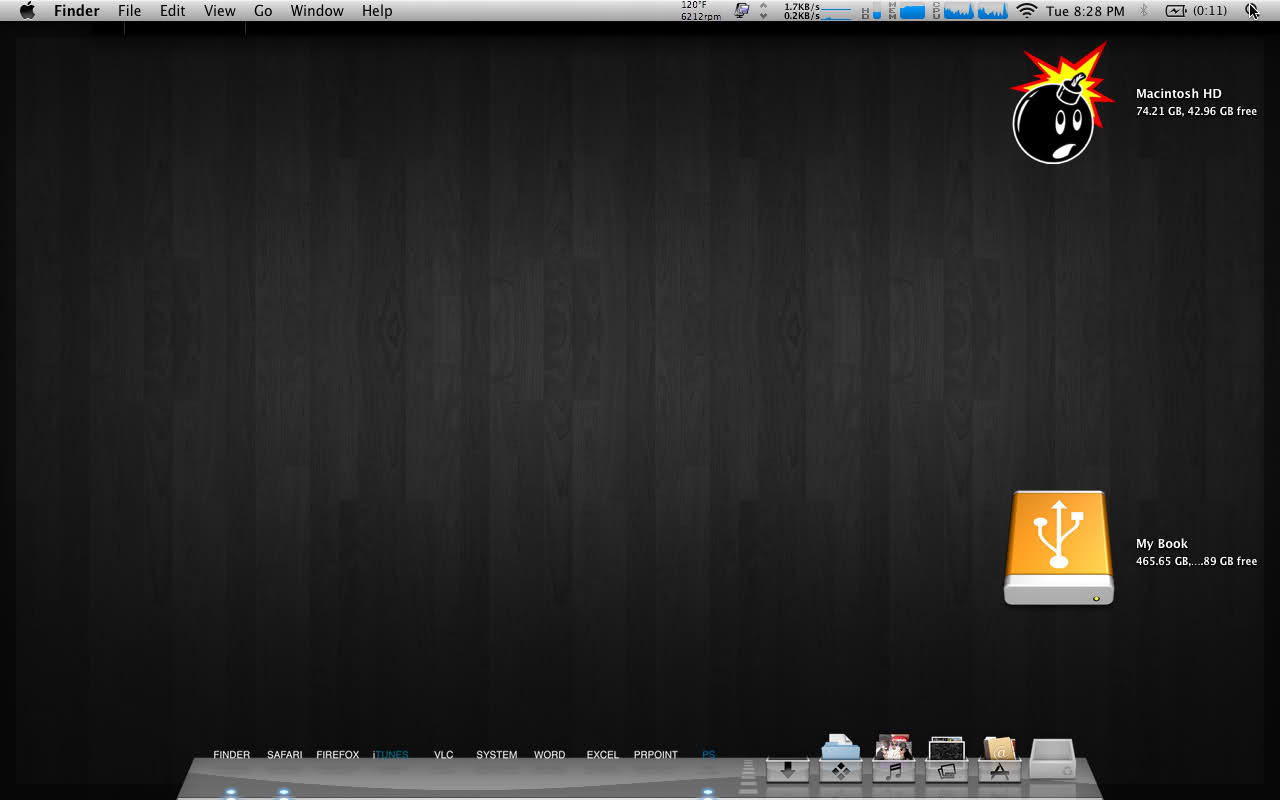The width and height of the screenshot is (1280, 800).
Task: Click the up/down arrows menu bar icon
Action: (x=764, y=11)
